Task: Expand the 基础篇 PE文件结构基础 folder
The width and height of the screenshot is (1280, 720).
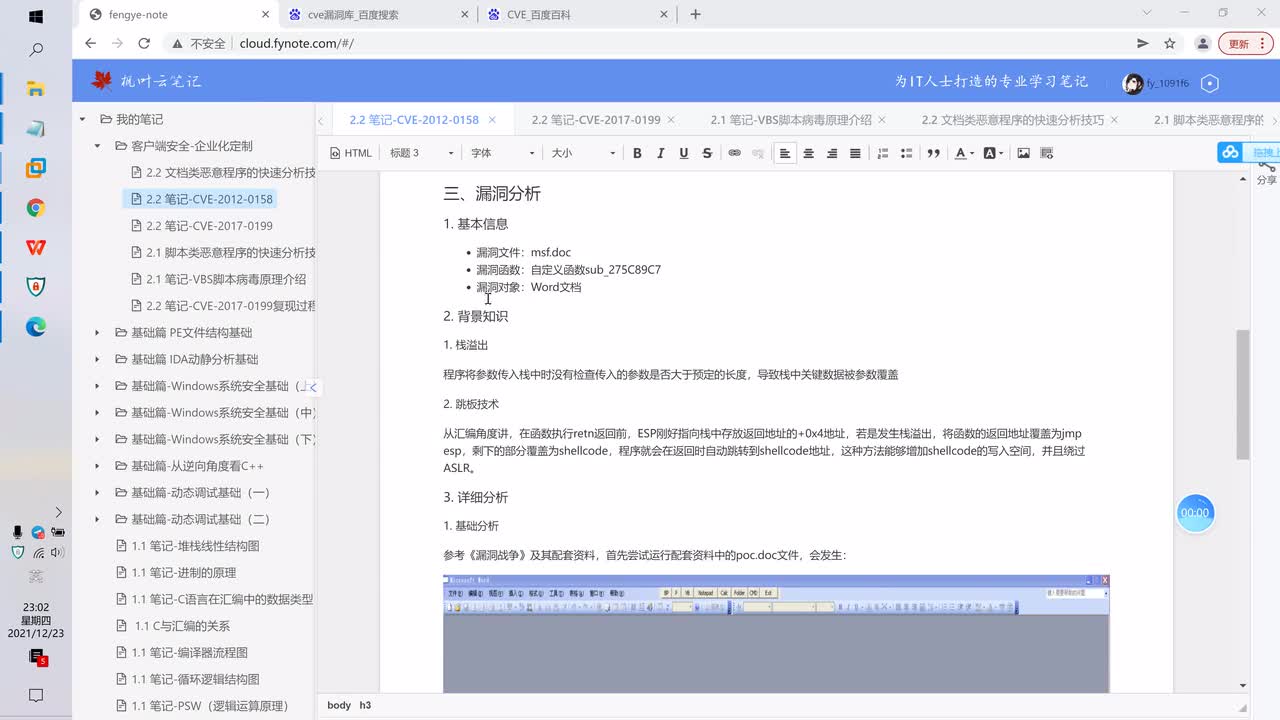Action: coord(97,332)
